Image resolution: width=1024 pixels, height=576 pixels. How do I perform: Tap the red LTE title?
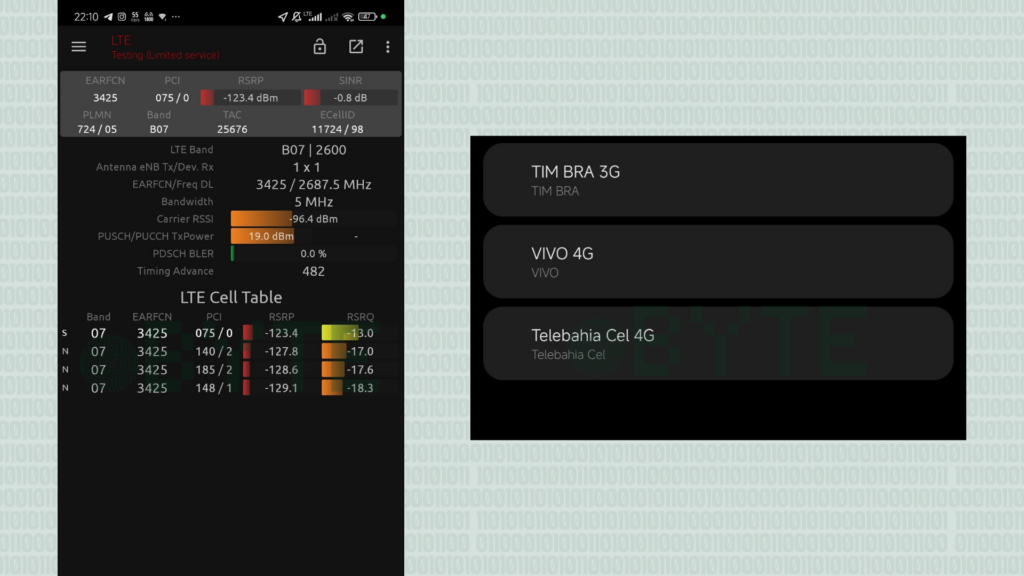[x=121, y=40]
